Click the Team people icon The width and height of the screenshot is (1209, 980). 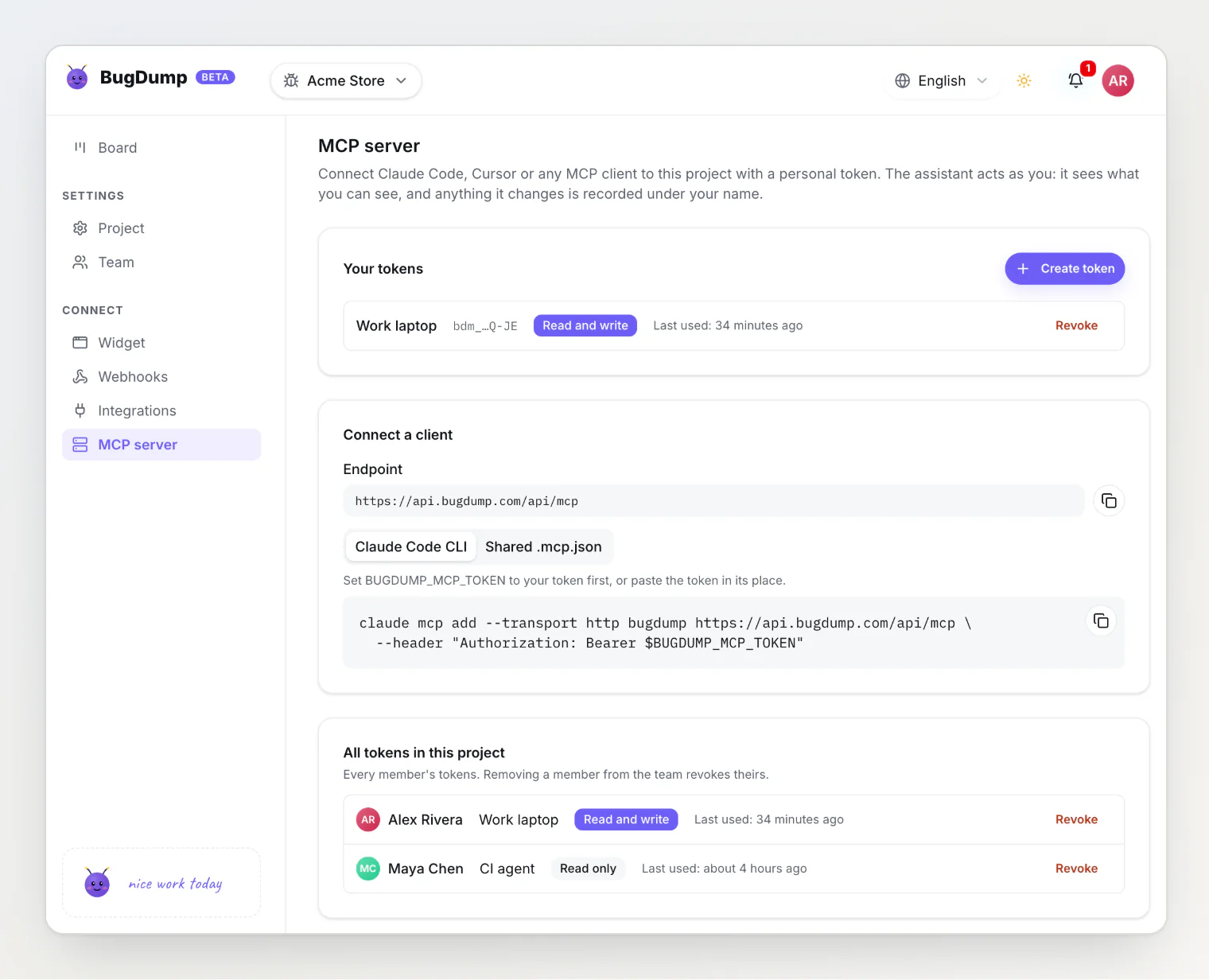(x=80, y=262)
